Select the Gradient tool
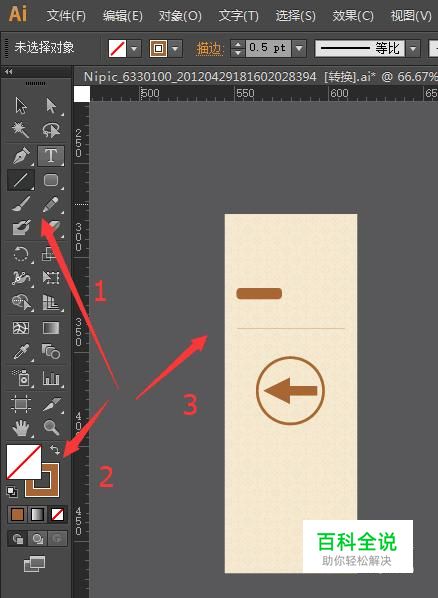This screenshot has height=598, width=438. [50, 328]
